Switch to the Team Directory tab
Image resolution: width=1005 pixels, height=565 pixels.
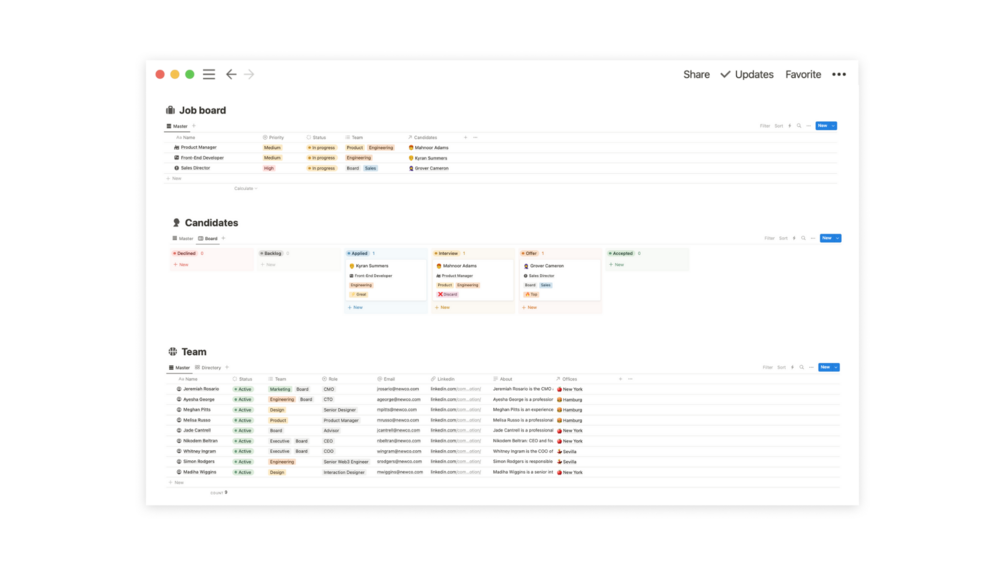pyautogui.click(x=208, y=368)
